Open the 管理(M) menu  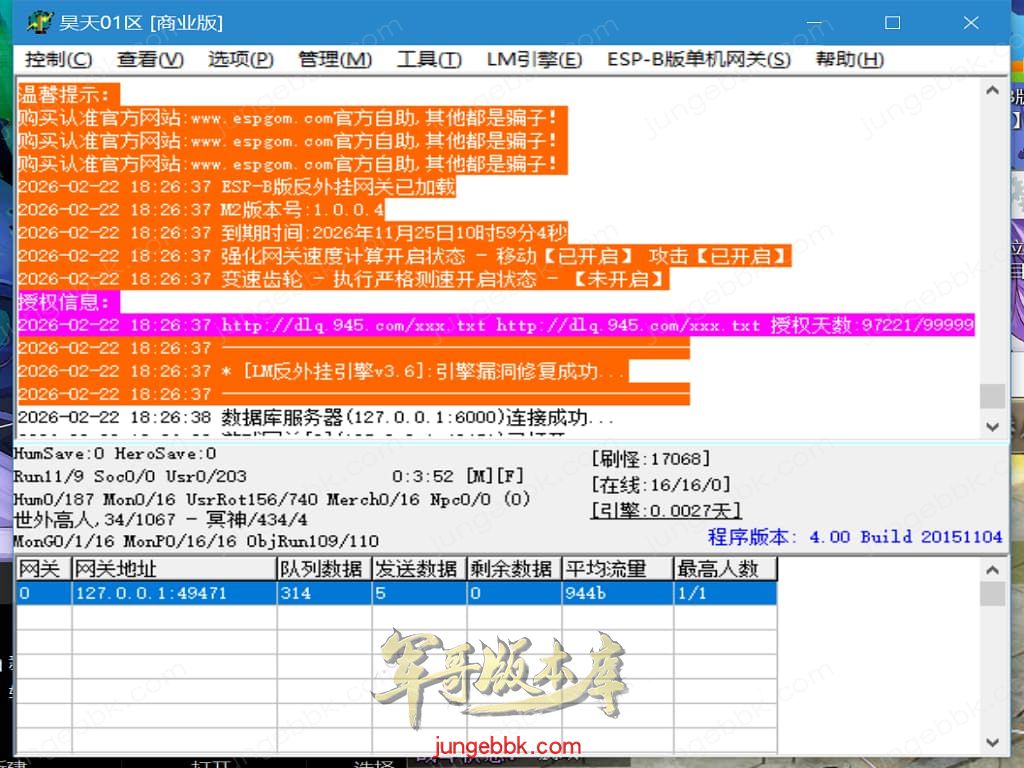coord(335,60)
